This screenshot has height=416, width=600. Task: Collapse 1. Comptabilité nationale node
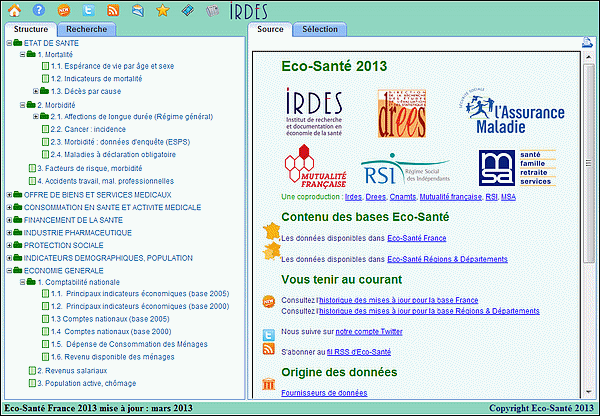[x=23, y=282]
